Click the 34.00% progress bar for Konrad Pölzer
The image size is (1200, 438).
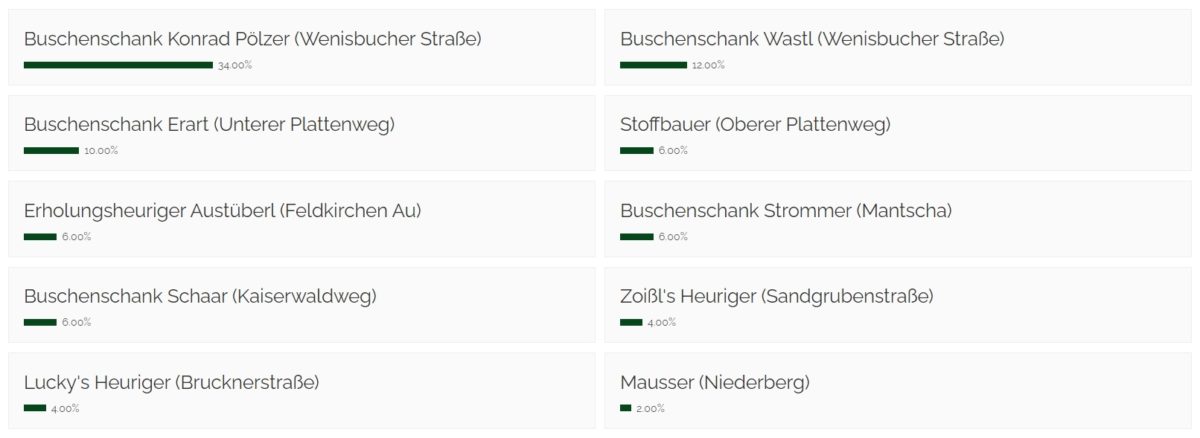[x=118, y=65]
